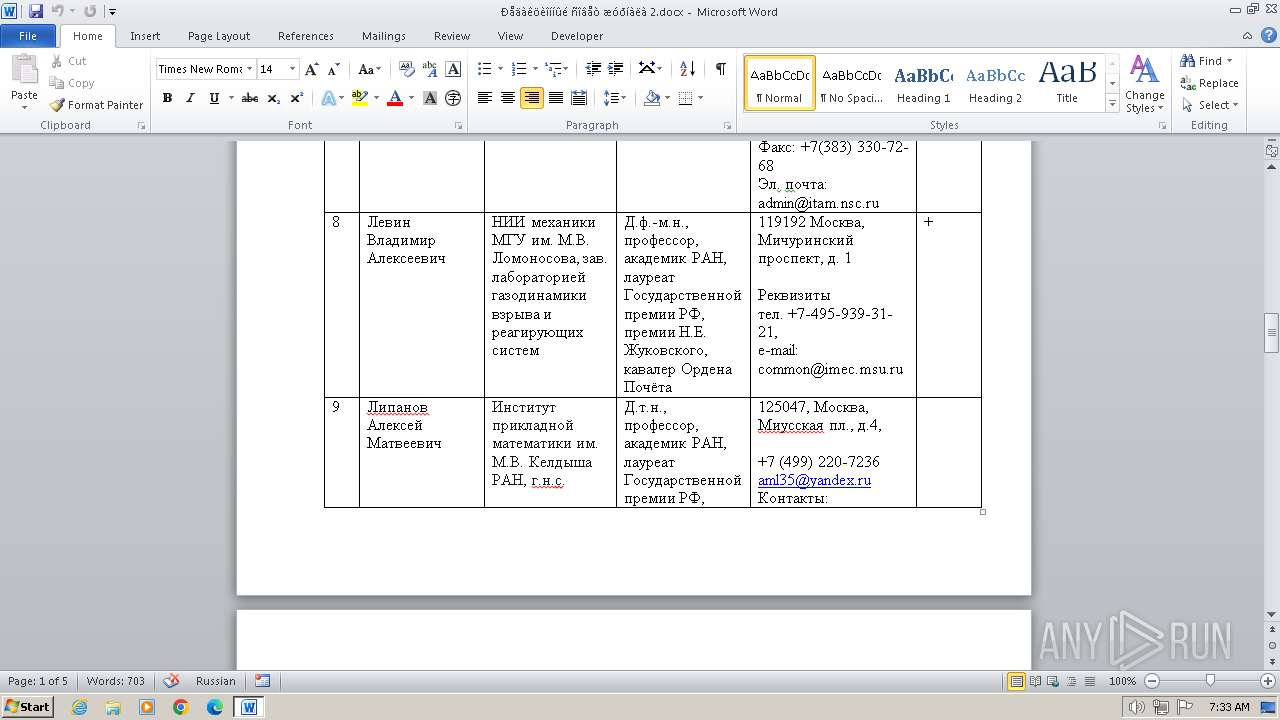Apply paragraph shading color
This screenshot has width=1280, height=720.
pyautogui.click(x=653, y=98)
